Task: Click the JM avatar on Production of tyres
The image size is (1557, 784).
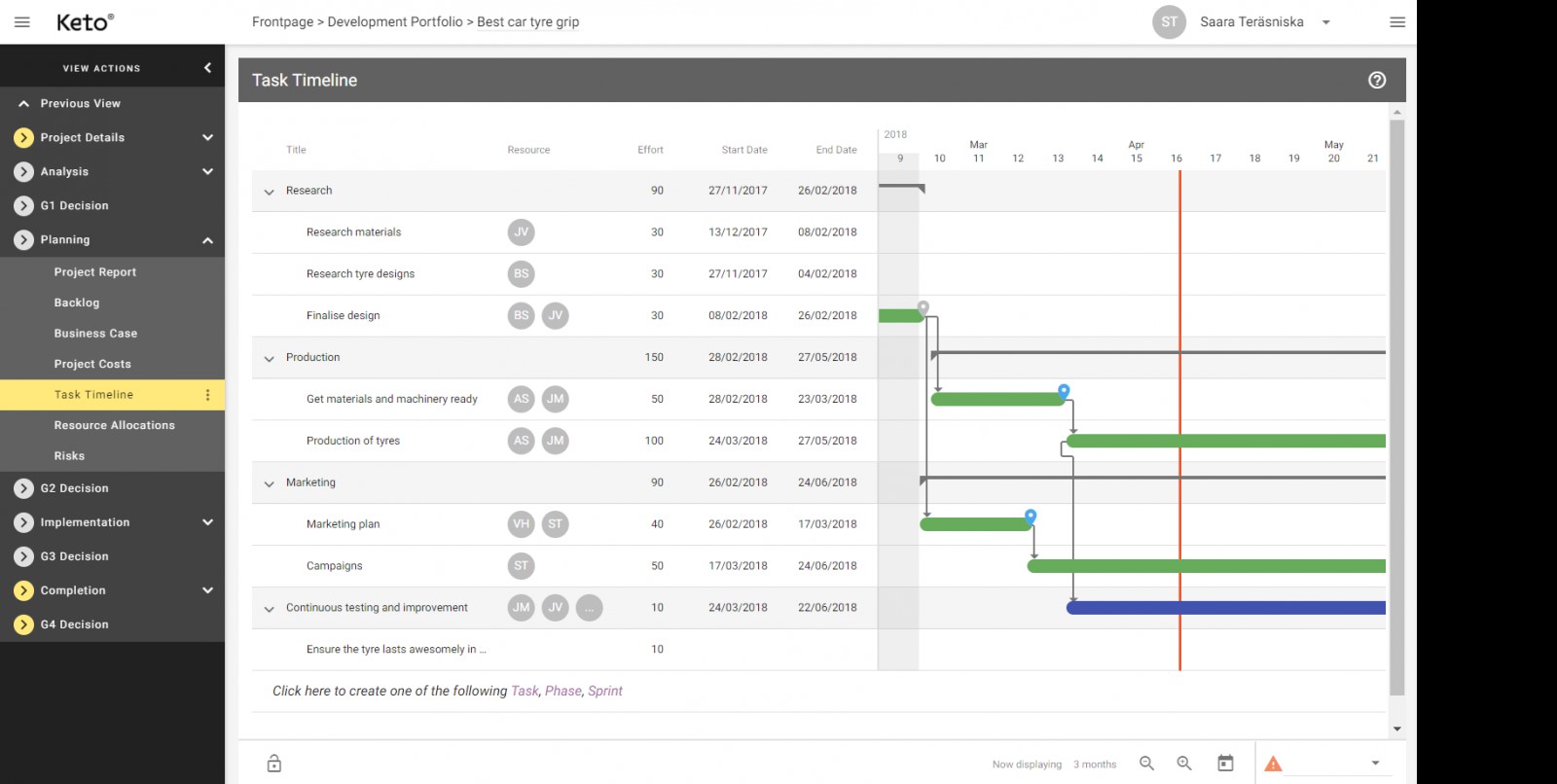Action: pyautogui.click(x=556, y=441)
